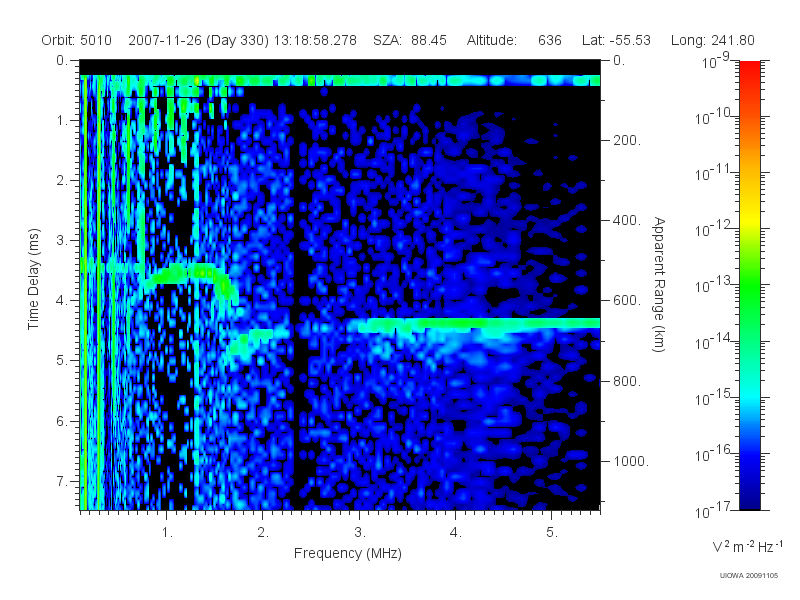
Task: Click the time delay tick '3.'
Action: pyautogui.click(x=62, y=241)
